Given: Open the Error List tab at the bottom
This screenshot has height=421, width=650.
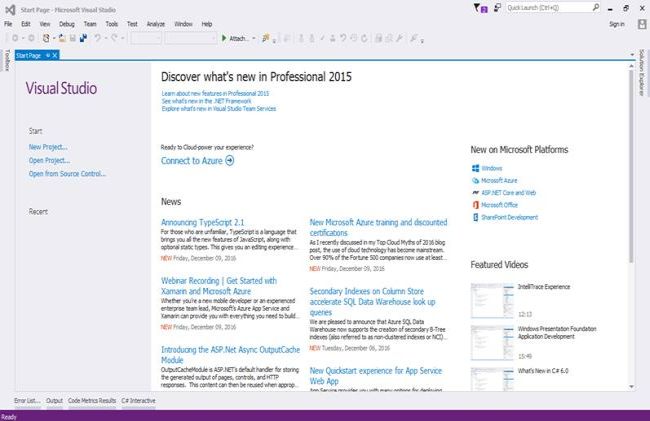Looking at the screenshot, I should tap(27, 401).
